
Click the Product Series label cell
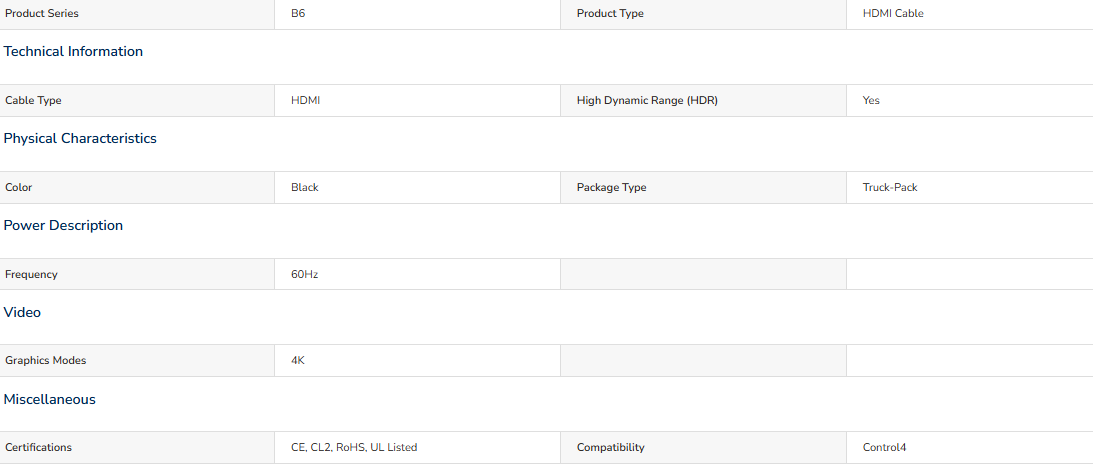[137, 14]
